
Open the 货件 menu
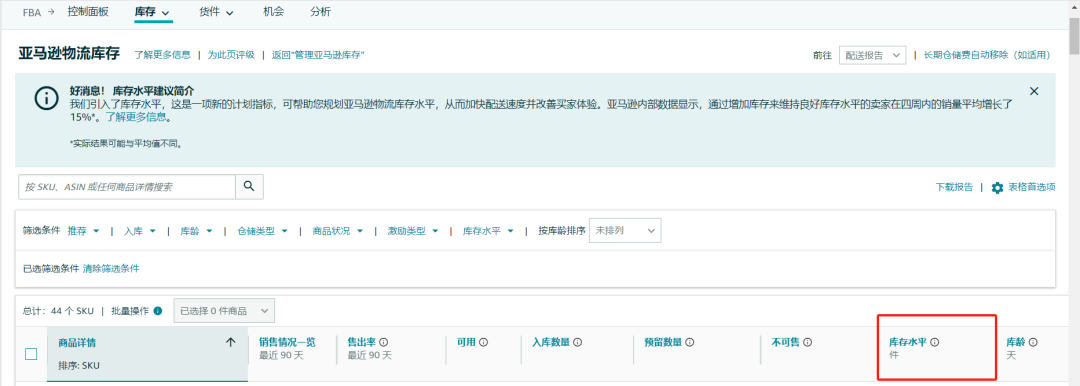[x=216, y=12]
